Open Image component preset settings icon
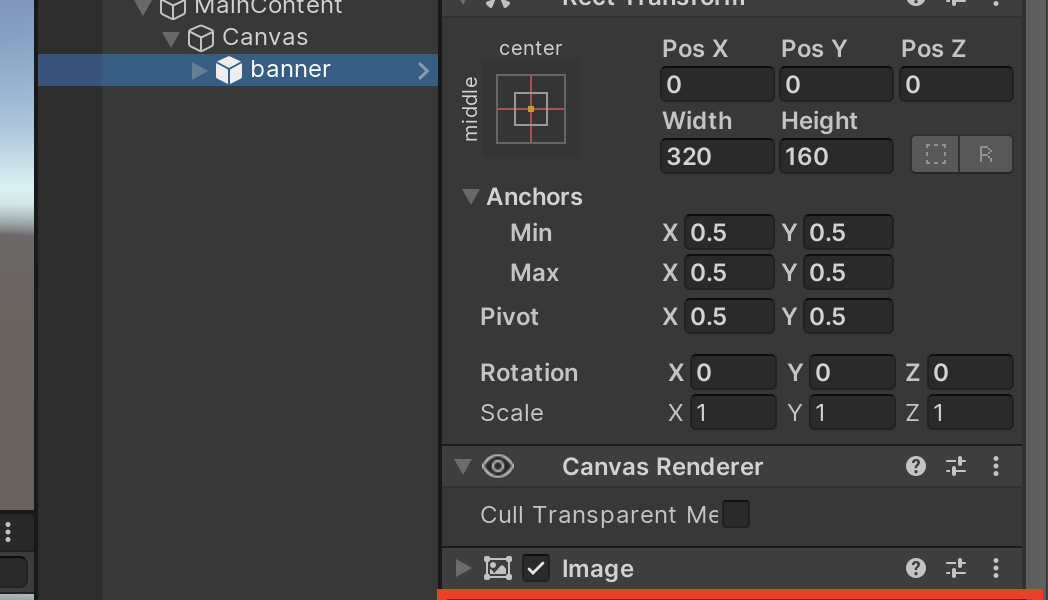 956,568
